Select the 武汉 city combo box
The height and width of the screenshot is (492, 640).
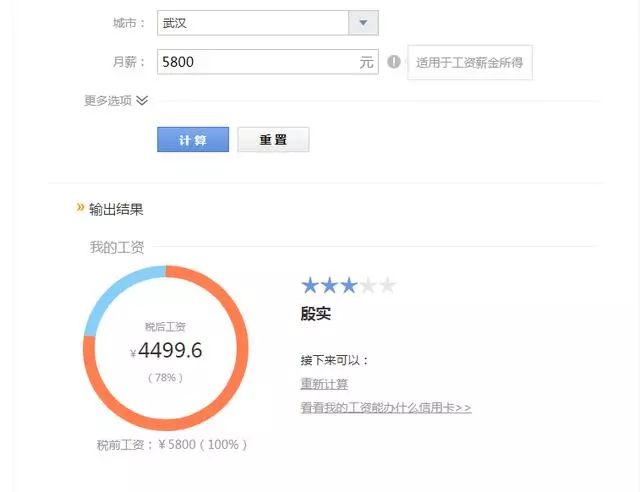point(268,23)
